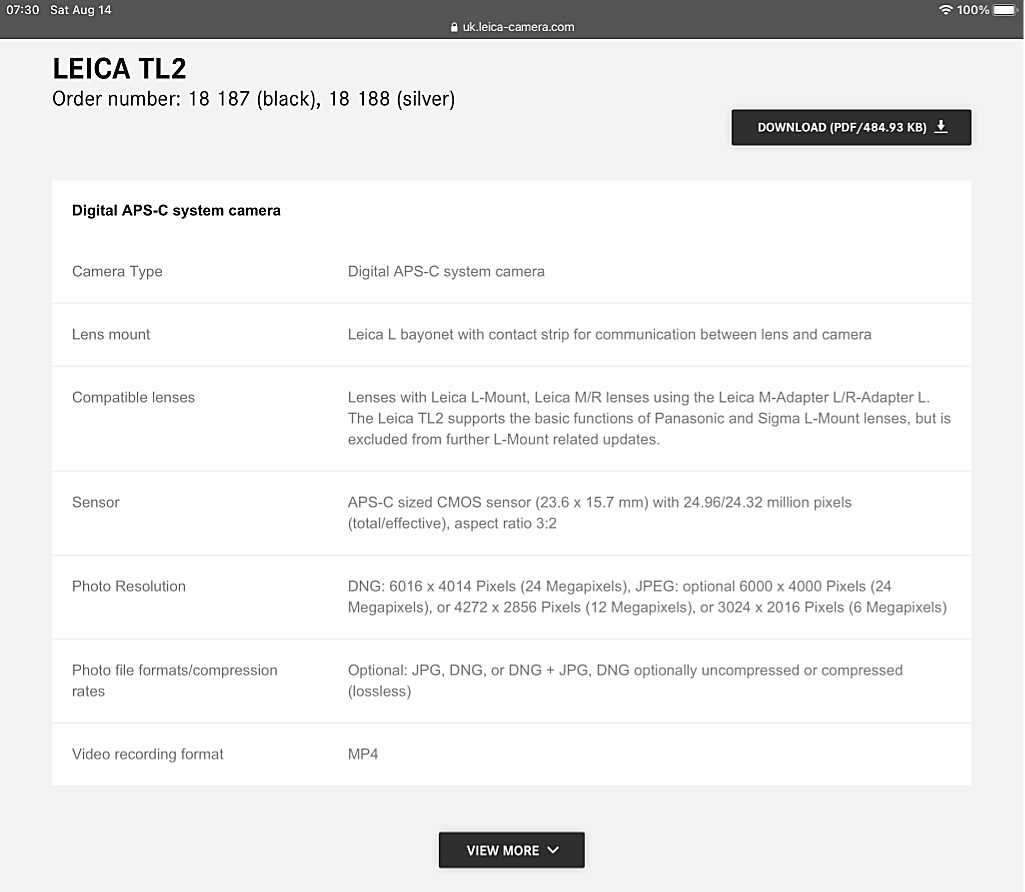The image size is (1025, 892).
Task: Select the Video recording format label
Action: point(148,754)
